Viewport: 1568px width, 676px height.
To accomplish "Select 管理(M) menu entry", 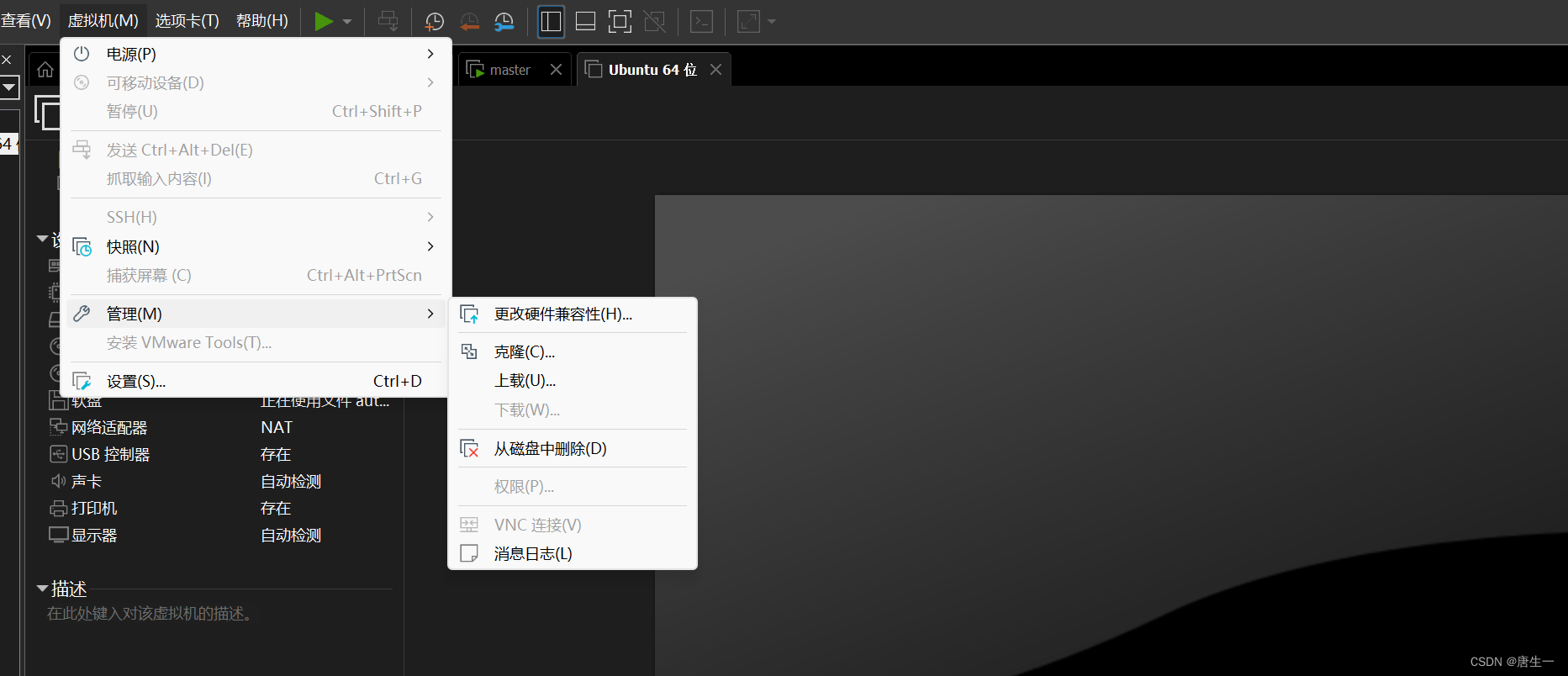I will point(256,314).
